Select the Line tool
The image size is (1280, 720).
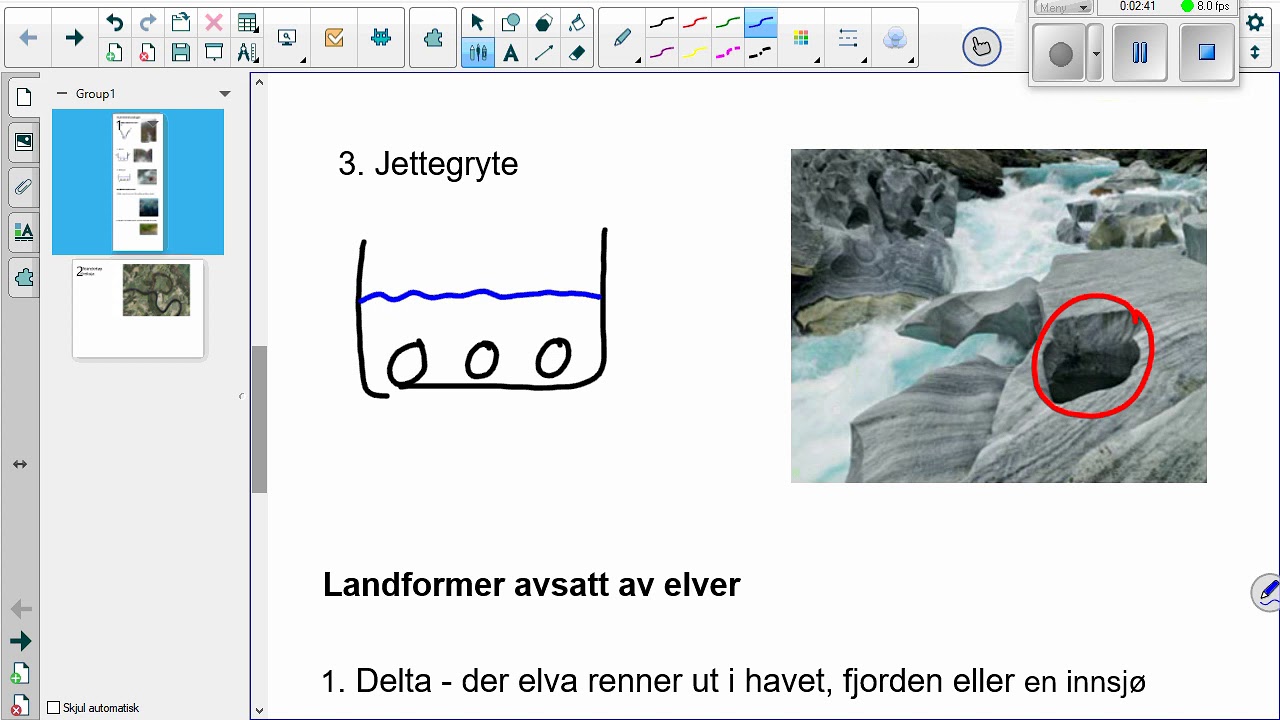pos(543,53)
